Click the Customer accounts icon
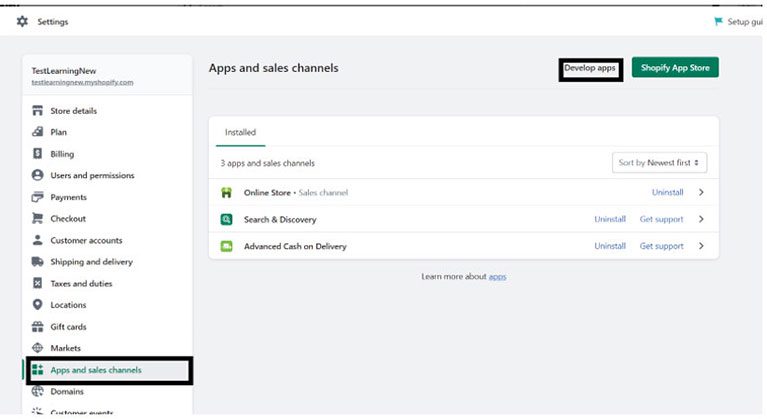 point(38,240)
